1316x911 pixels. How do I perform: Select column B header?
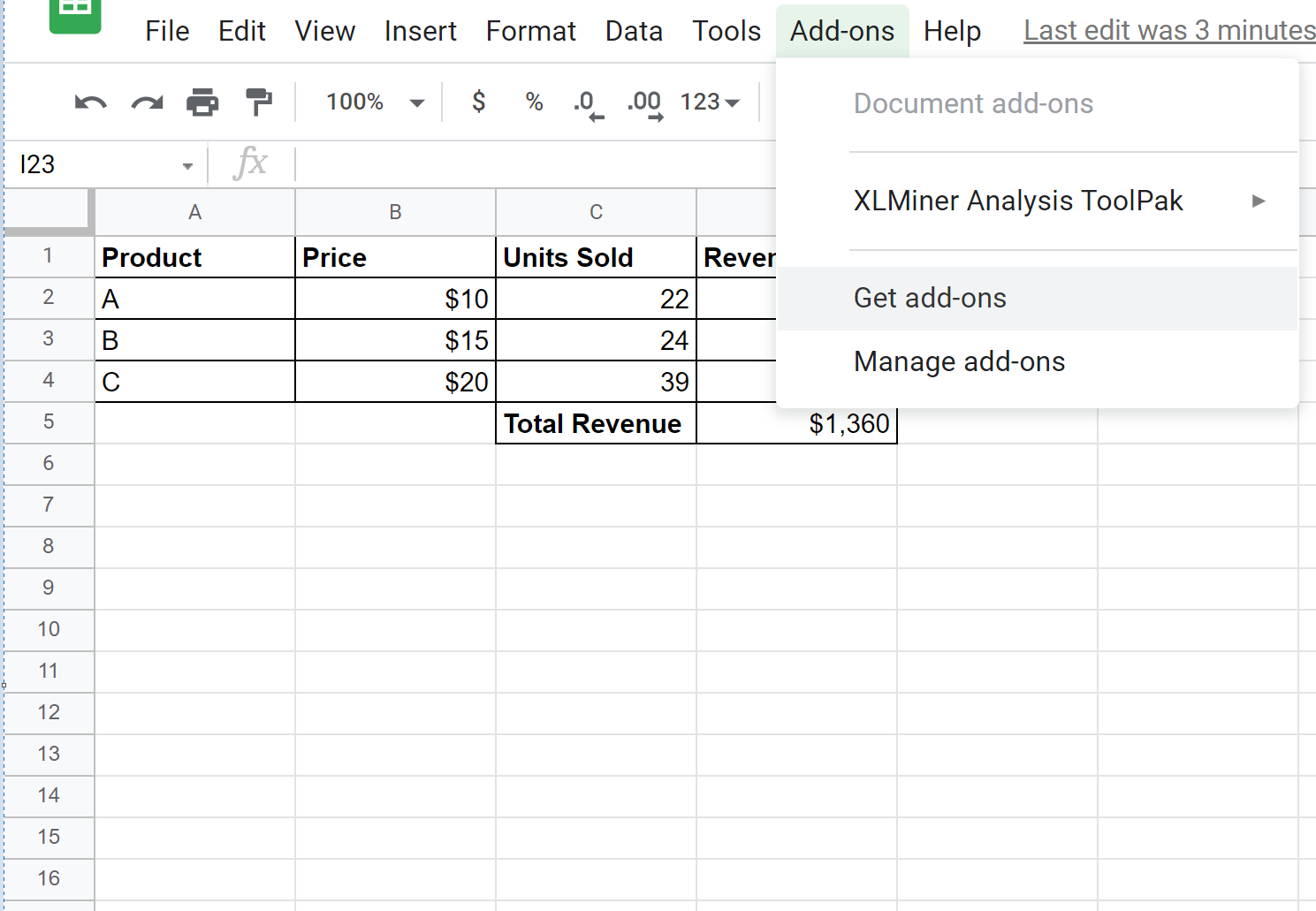click(395, 212)
